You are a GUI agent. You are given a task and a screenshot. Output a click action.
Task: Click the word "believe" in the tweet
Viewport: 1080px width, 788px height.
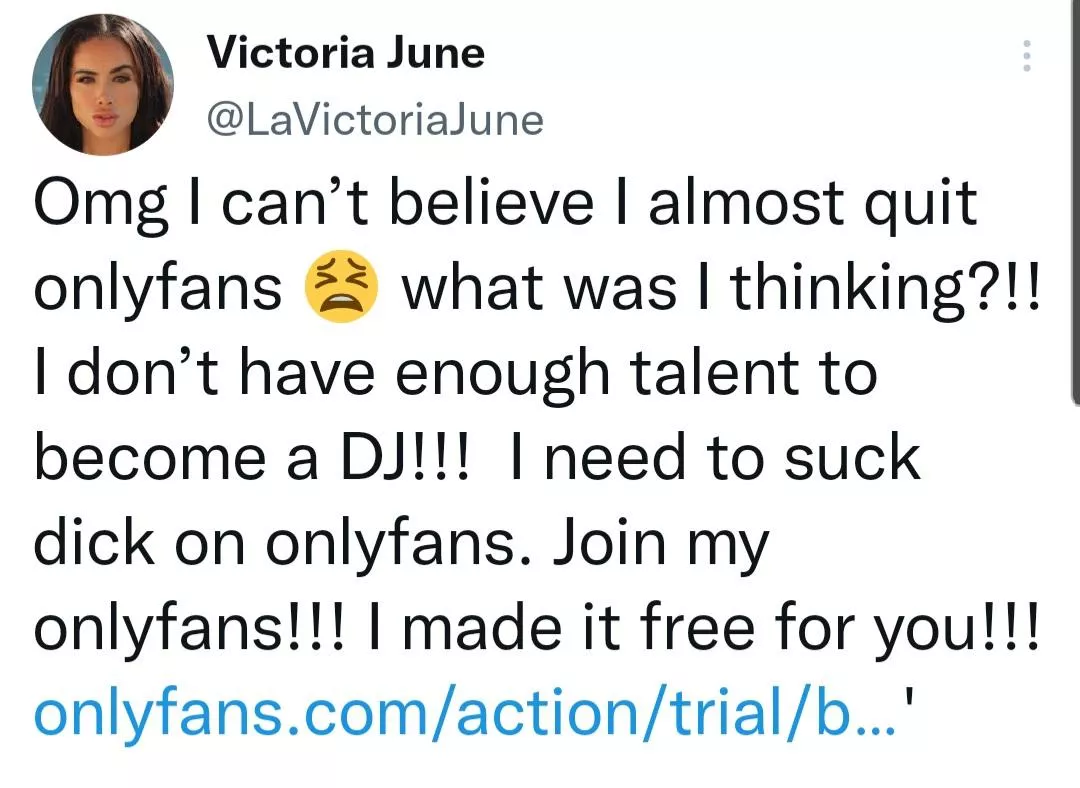[x=489, y=204]
